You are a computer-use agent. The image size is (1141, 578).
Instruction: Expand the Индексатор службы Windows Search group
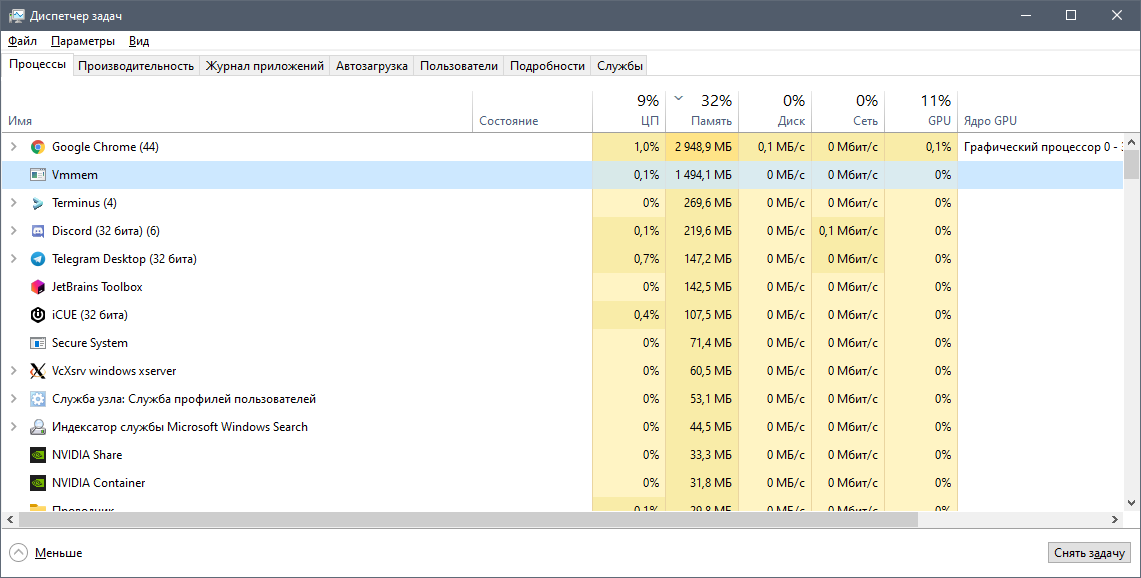(x=13, y=427)
